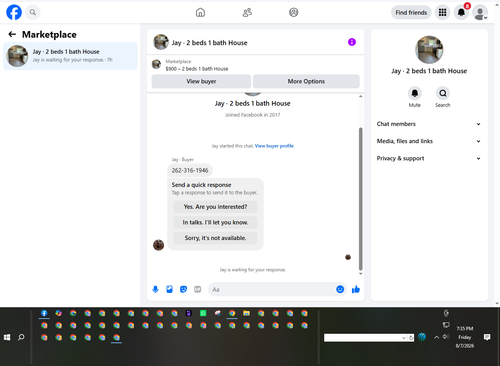The image size is (500, 366).
Task: Open the green WhatsApp taskbar icon
Action: 203,313
